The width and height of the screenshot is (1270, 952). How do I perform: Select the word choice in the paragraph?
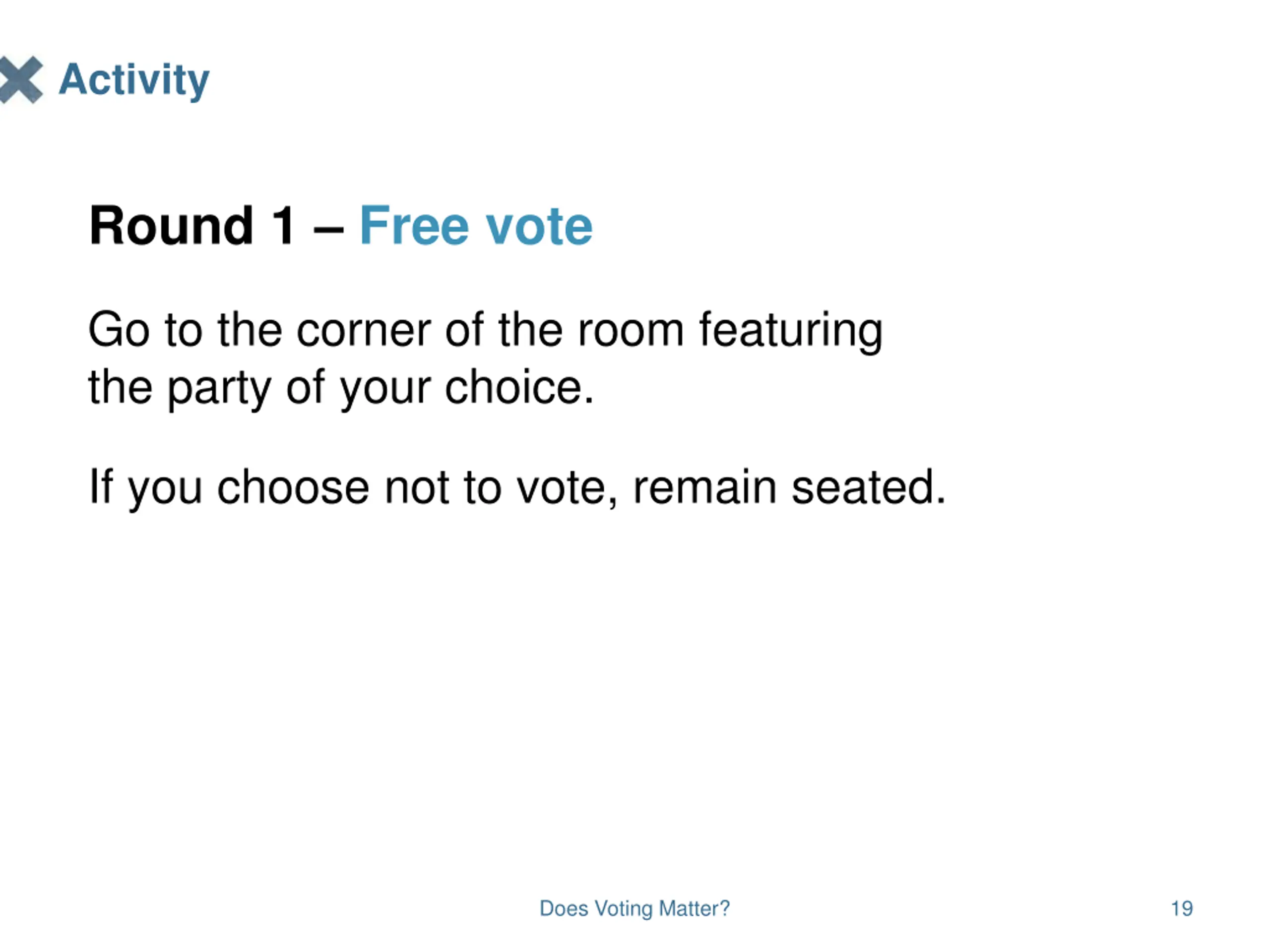pyautogui.click(x=519, y=387)
